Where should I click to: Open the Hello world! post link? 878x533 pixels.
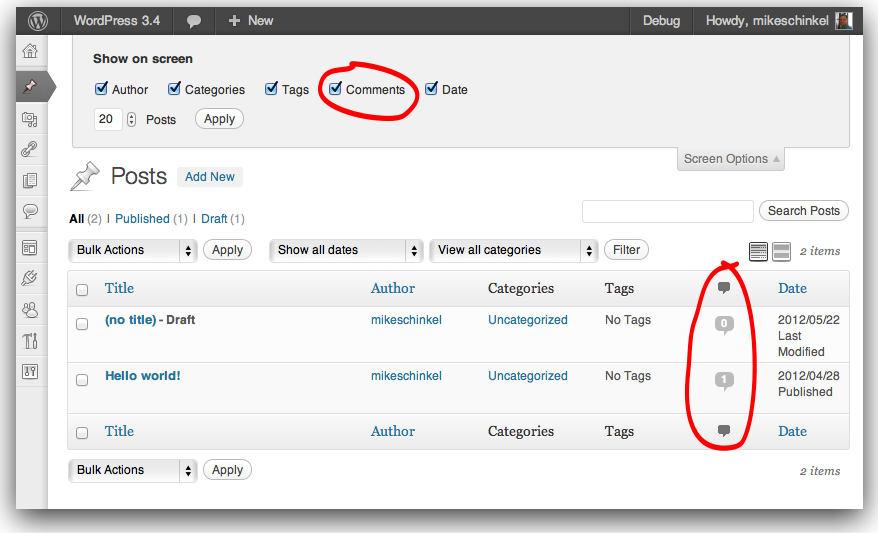click(143, 376)
